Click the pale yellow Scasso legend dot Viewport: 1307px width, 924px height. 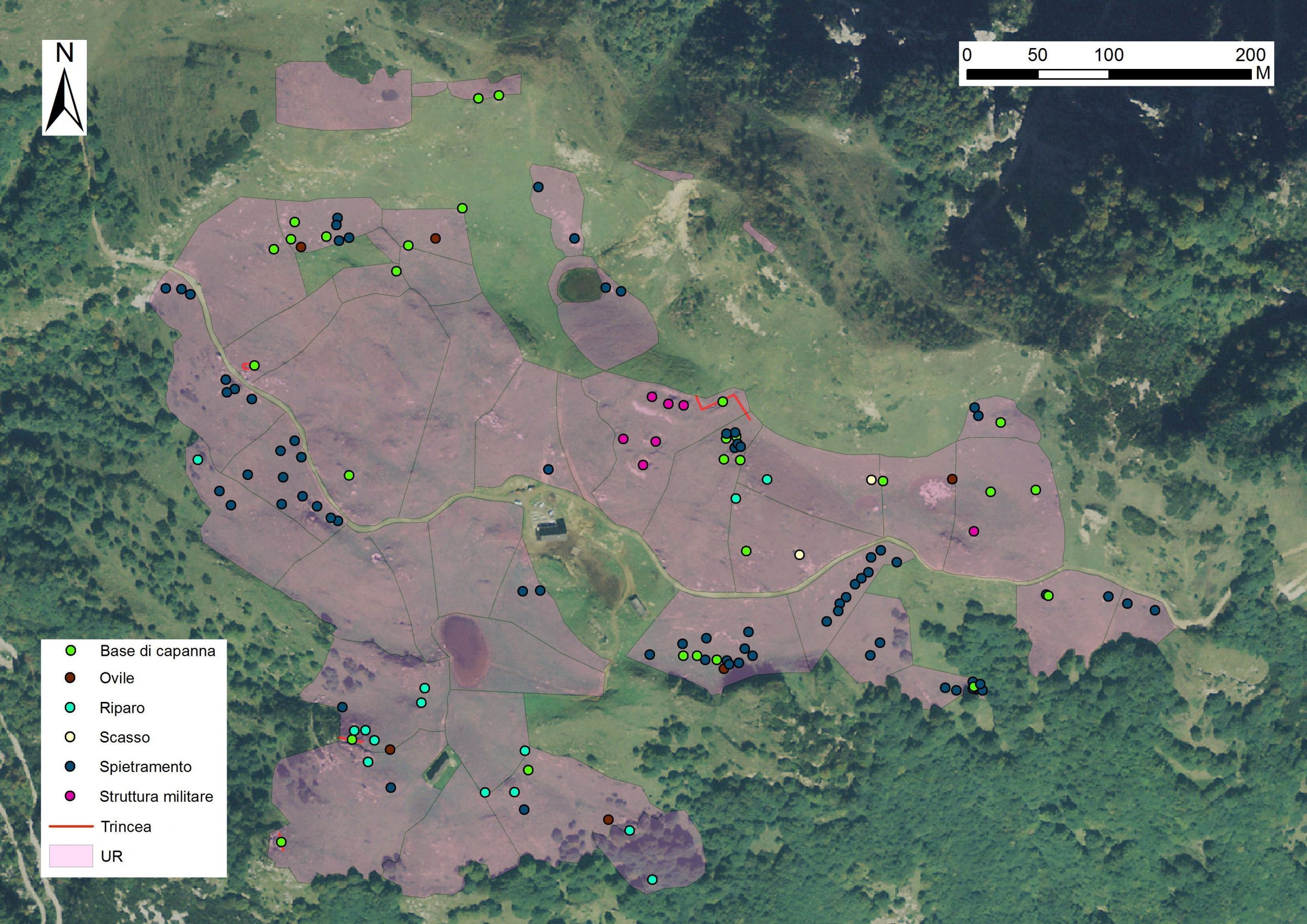[71, 737]
